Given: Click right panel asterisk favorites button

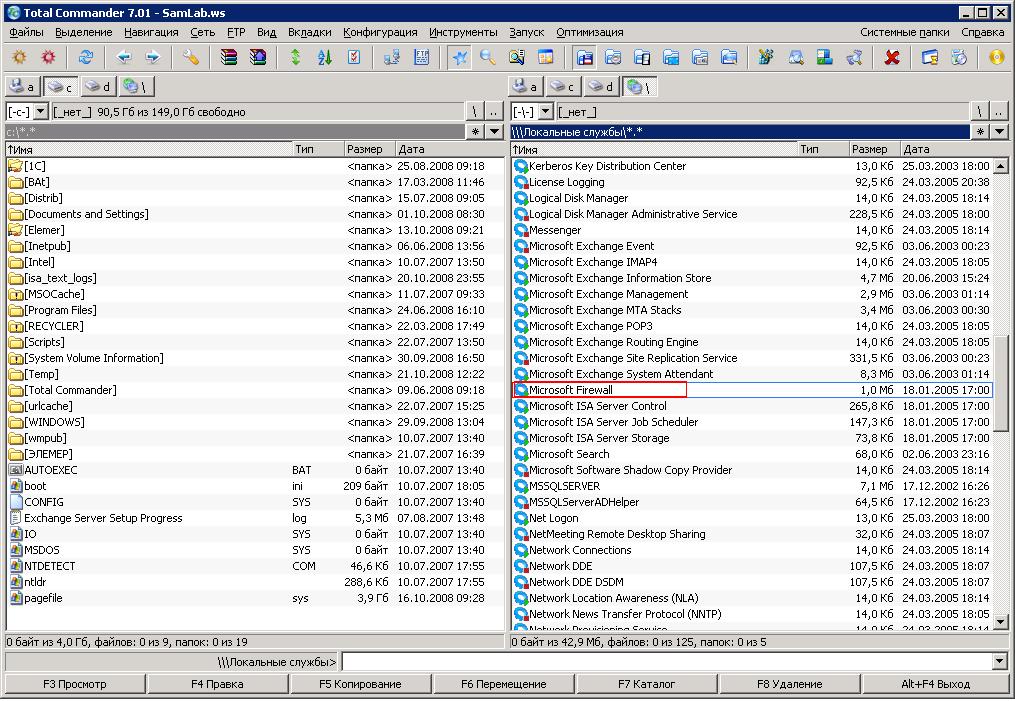Looking at the screenshot, I should pos(981,132).
